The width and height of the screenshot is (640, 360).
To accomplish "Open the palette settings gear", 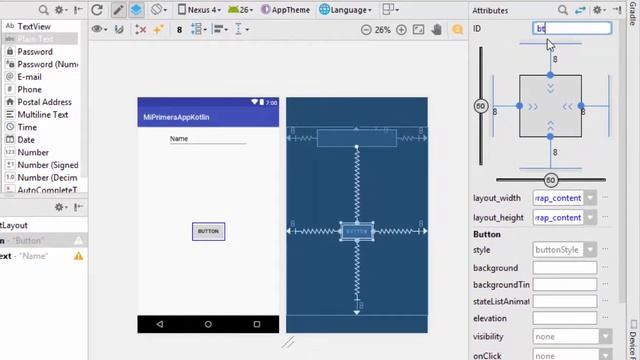I will 60,10.
